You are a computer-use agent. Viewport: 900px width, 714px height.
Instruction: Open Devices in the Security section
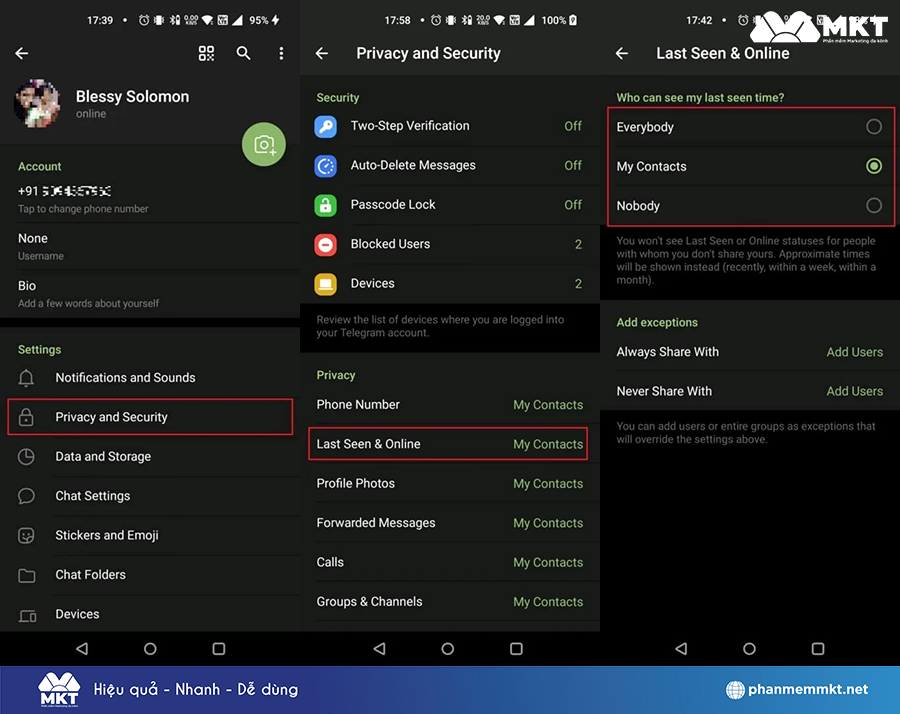(x=449, y=284)
